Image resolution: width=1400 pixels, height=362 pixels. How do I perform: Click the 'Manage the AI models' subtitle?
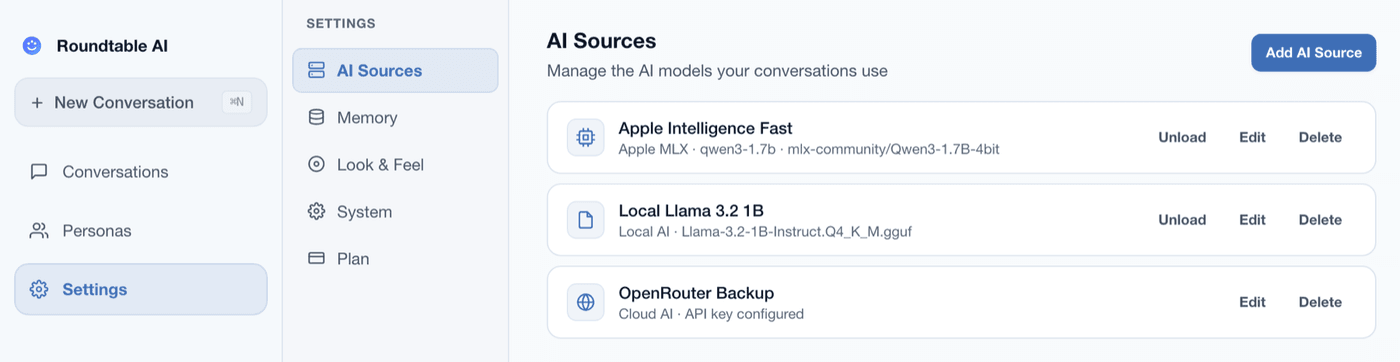tap(717, 71)
